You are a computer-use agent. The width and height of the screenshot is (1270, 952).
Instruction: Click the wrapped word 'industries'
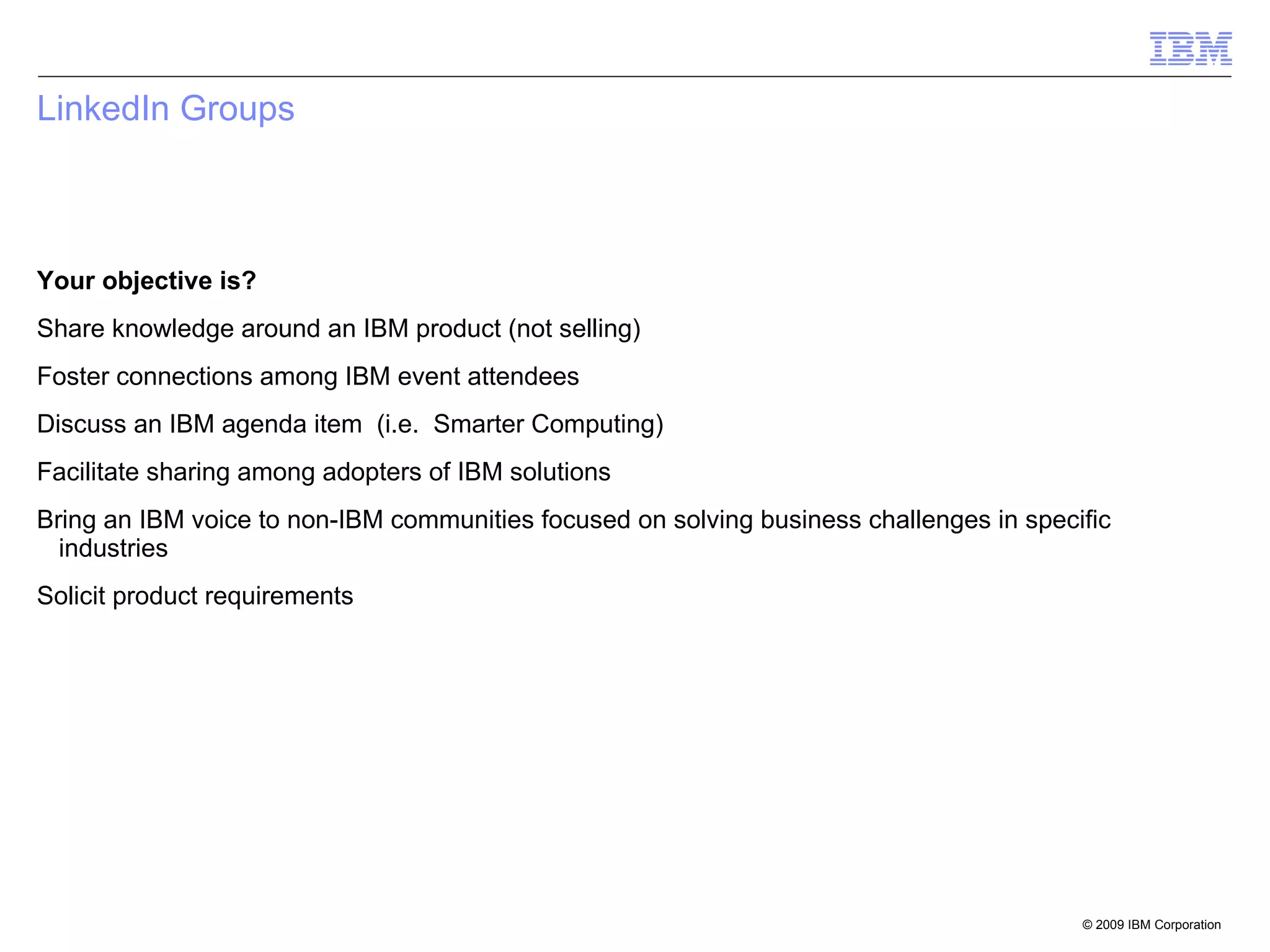(x=113, y=548)
